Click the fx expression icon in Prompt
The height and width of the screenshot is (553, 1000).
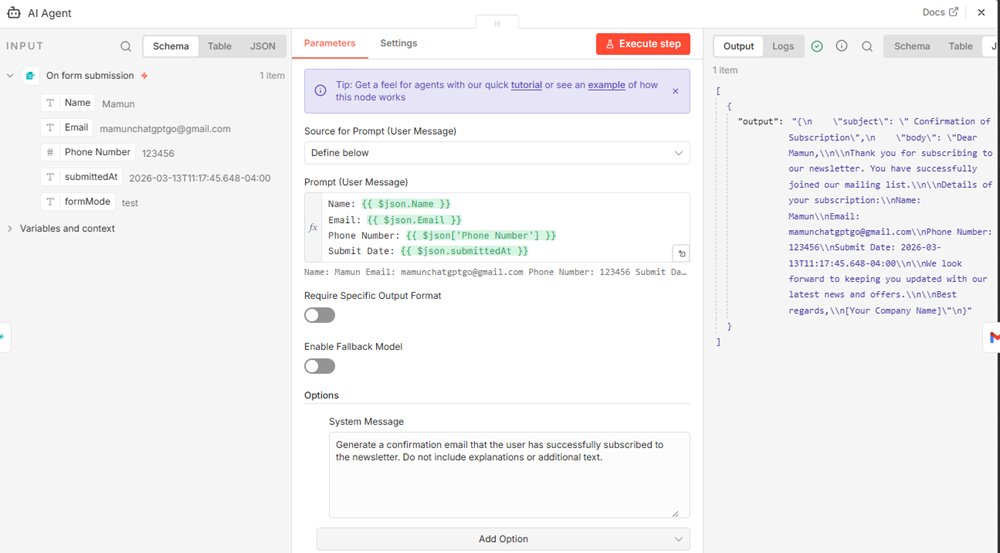pyautogui.click(x=313, y=228)
